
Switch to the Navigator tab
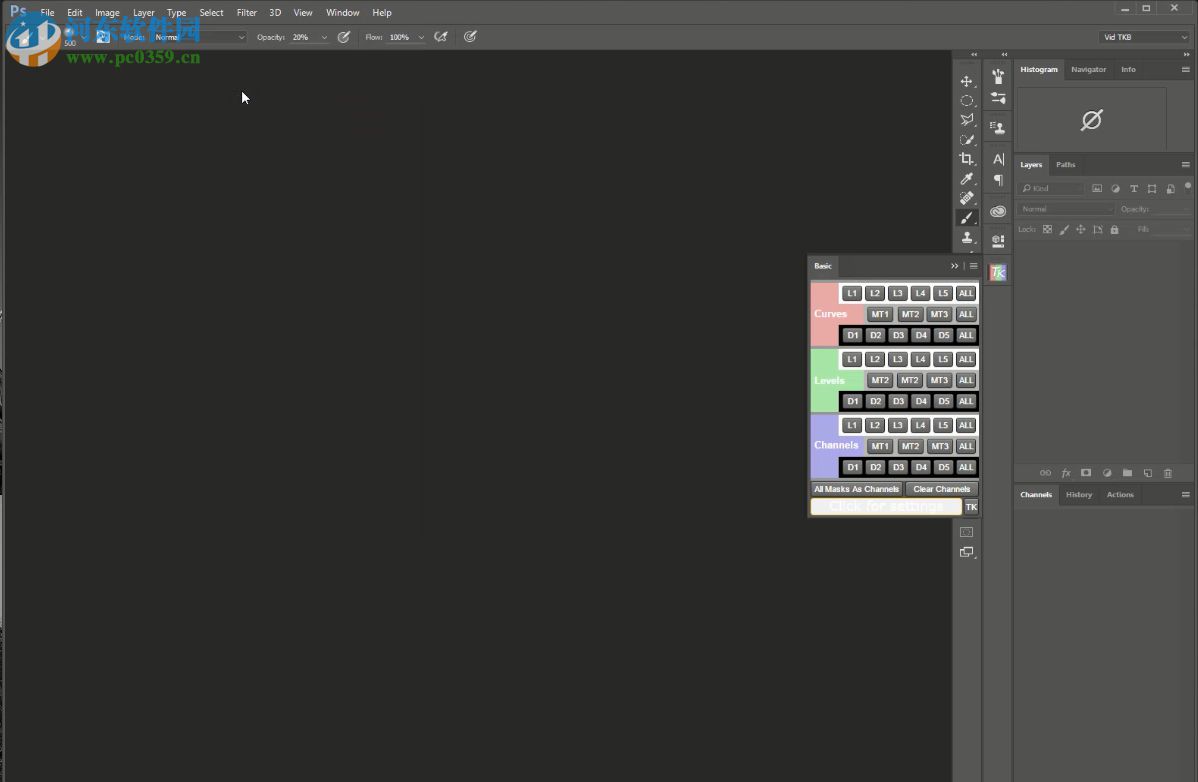tap(1090, 69)
